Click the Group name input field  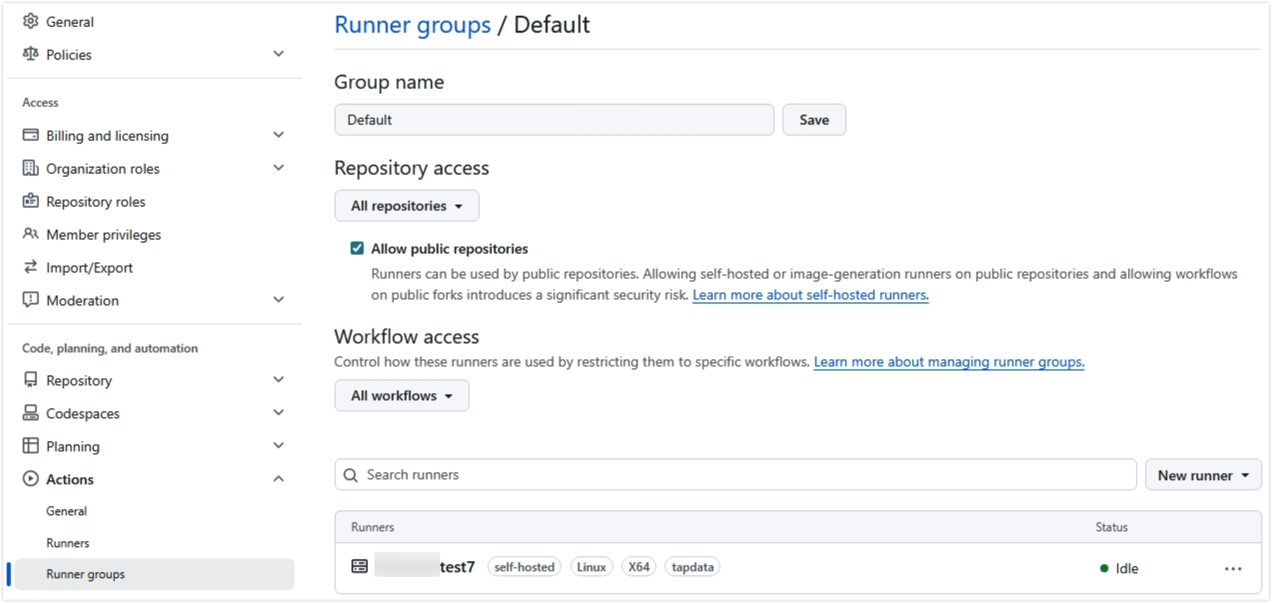554,119
